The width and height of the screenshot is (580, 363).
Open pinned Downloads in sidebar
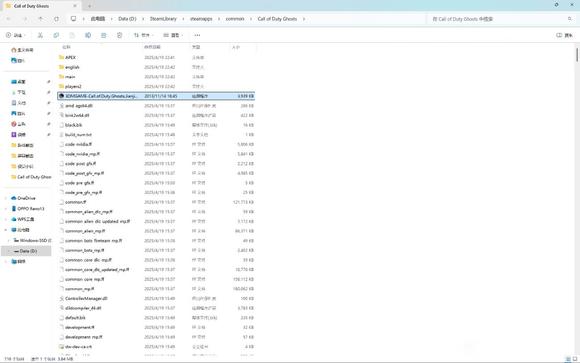18,92
